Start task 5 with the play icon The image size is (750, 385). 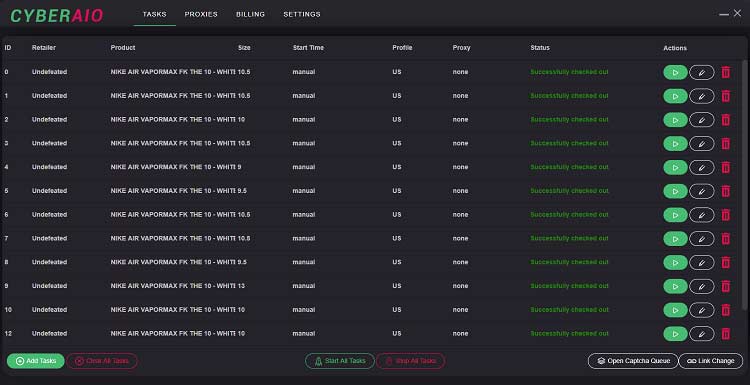675,191
